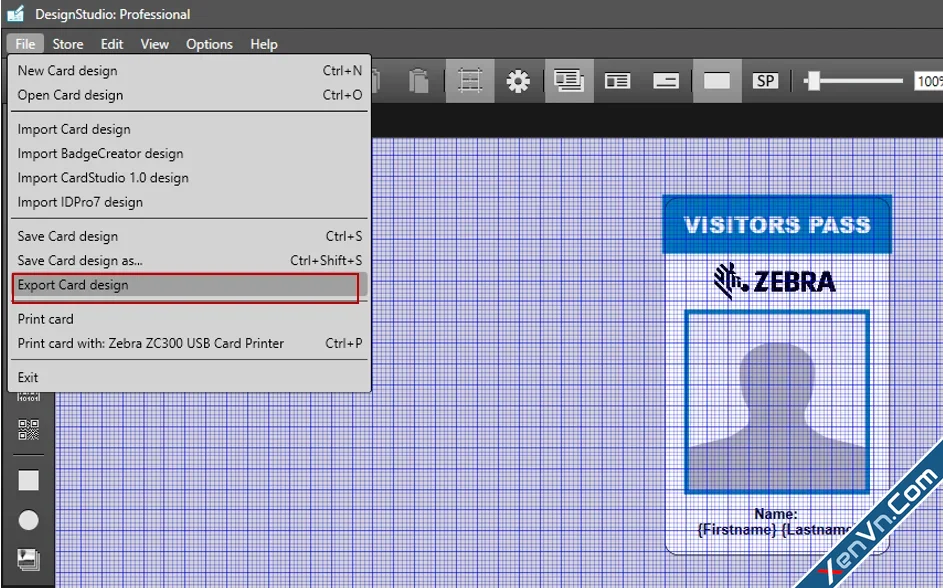Click the DesignStudio app icon
The image size is (943, 588).
click(x=15, y=13)
